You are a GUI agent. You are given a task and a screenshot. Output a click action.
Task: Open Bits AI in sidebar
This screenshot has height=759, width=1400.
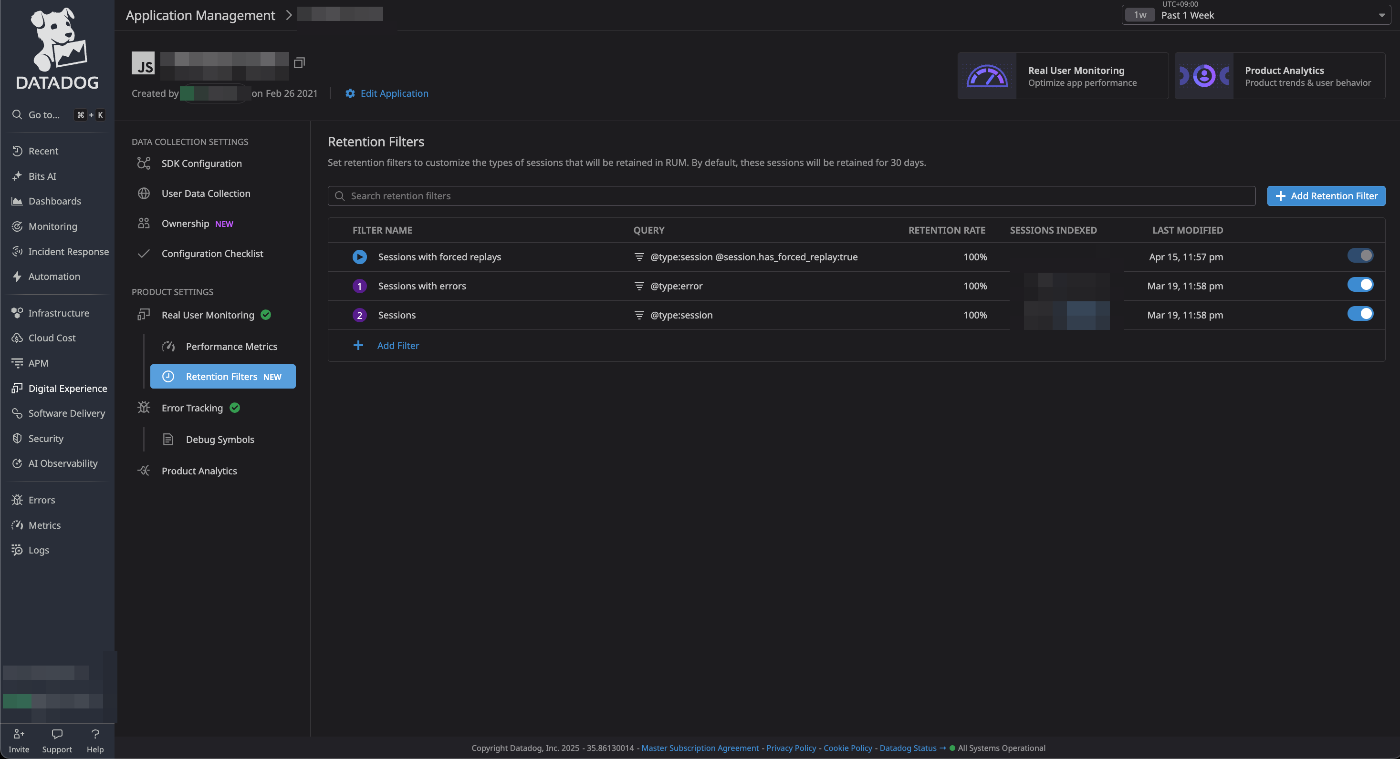click(x=42, y=176)
